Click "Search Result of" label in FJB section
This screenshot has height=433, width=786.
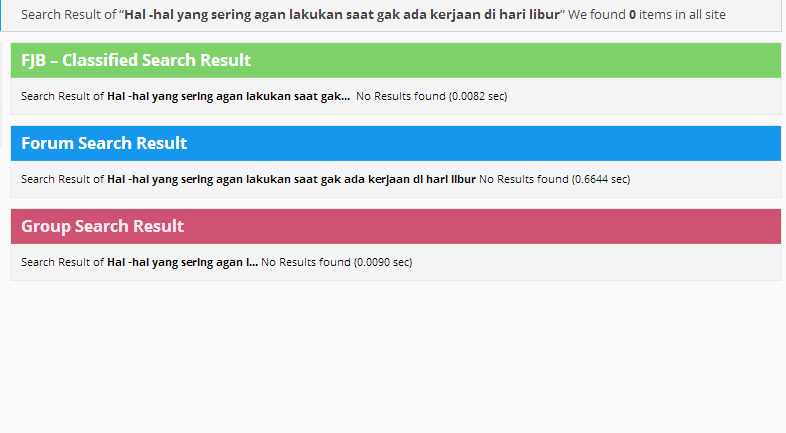[62, 96]
